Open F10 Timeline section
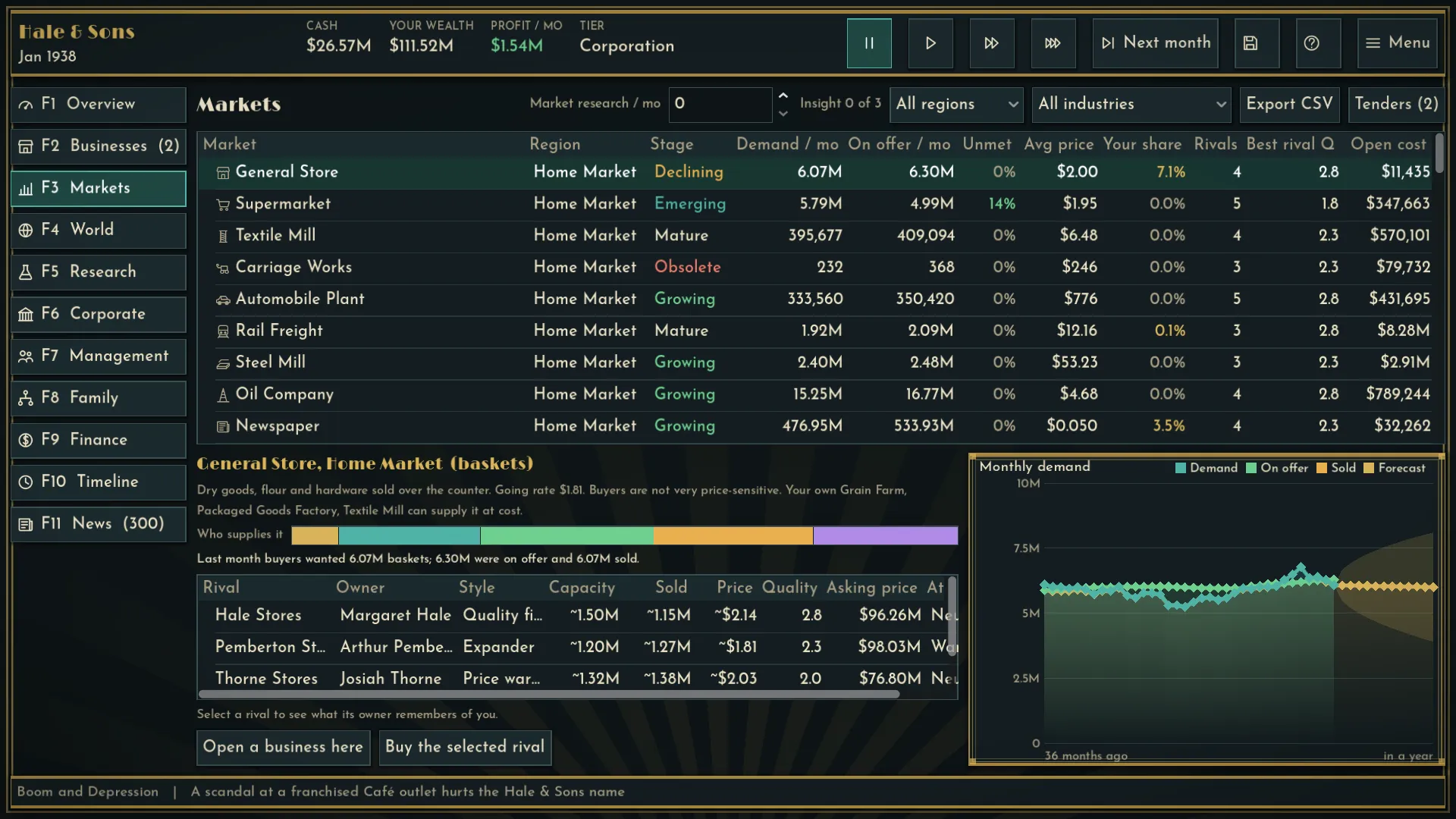This screenshot has width=1456, height=819. click(x=99, y=482)
